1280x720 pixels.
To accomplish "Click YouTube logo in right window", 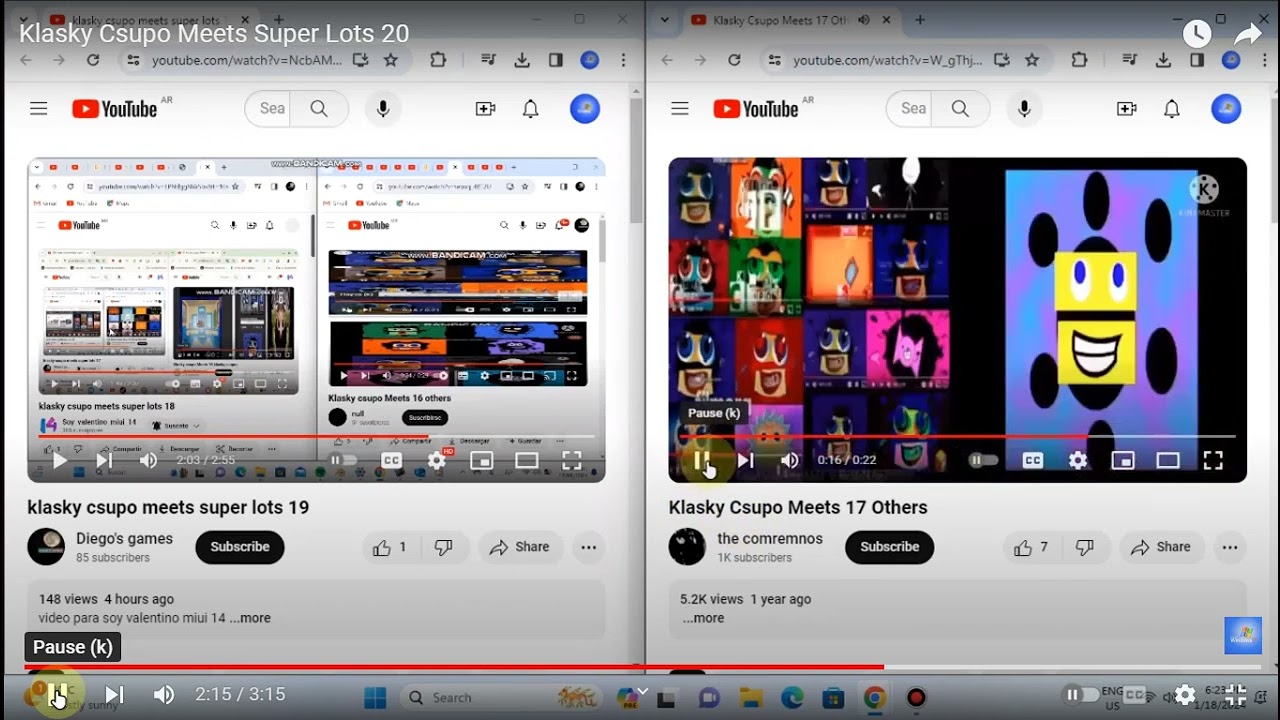I will [x=757, y=109].
